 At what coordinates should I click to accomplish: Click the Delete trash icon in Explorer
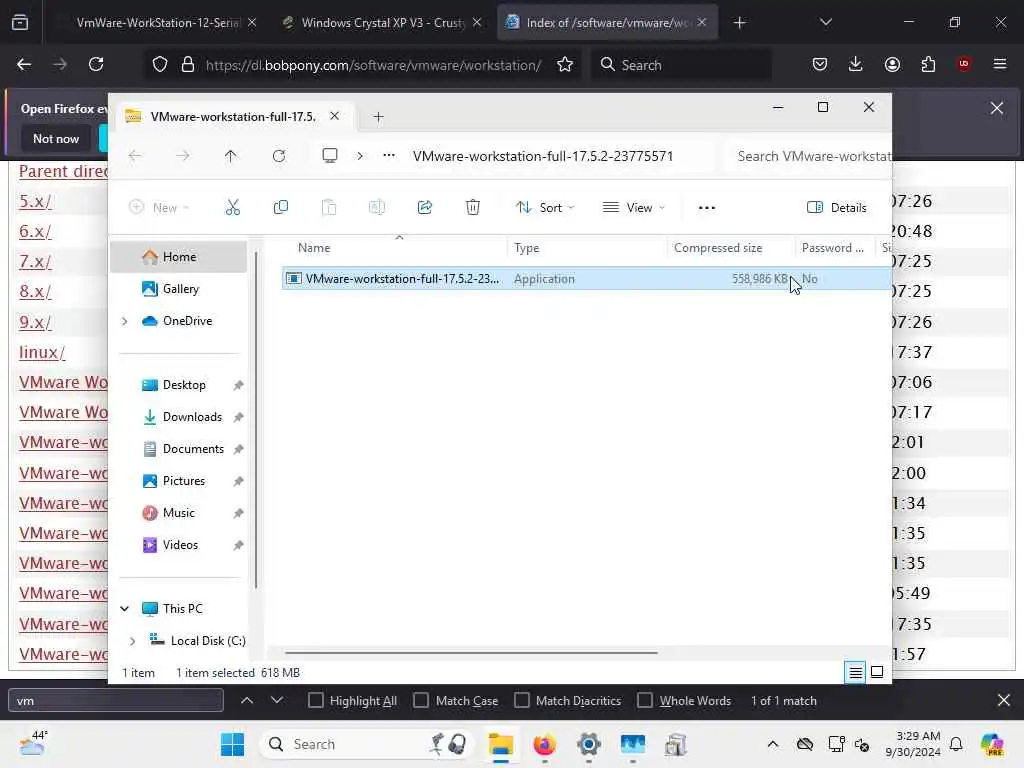tap(473, 208)
